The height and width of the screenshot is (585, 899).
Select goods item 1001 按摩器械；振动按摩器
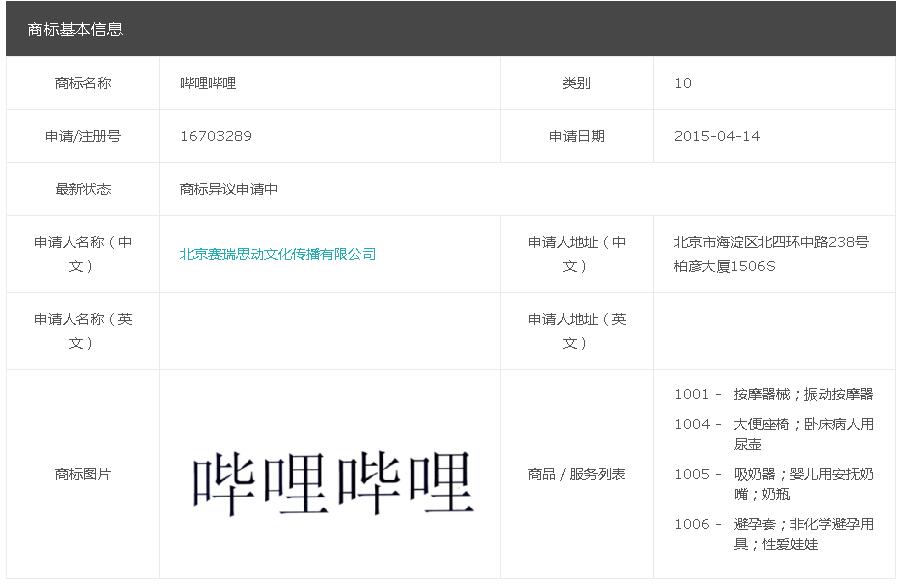pos(773,394)
